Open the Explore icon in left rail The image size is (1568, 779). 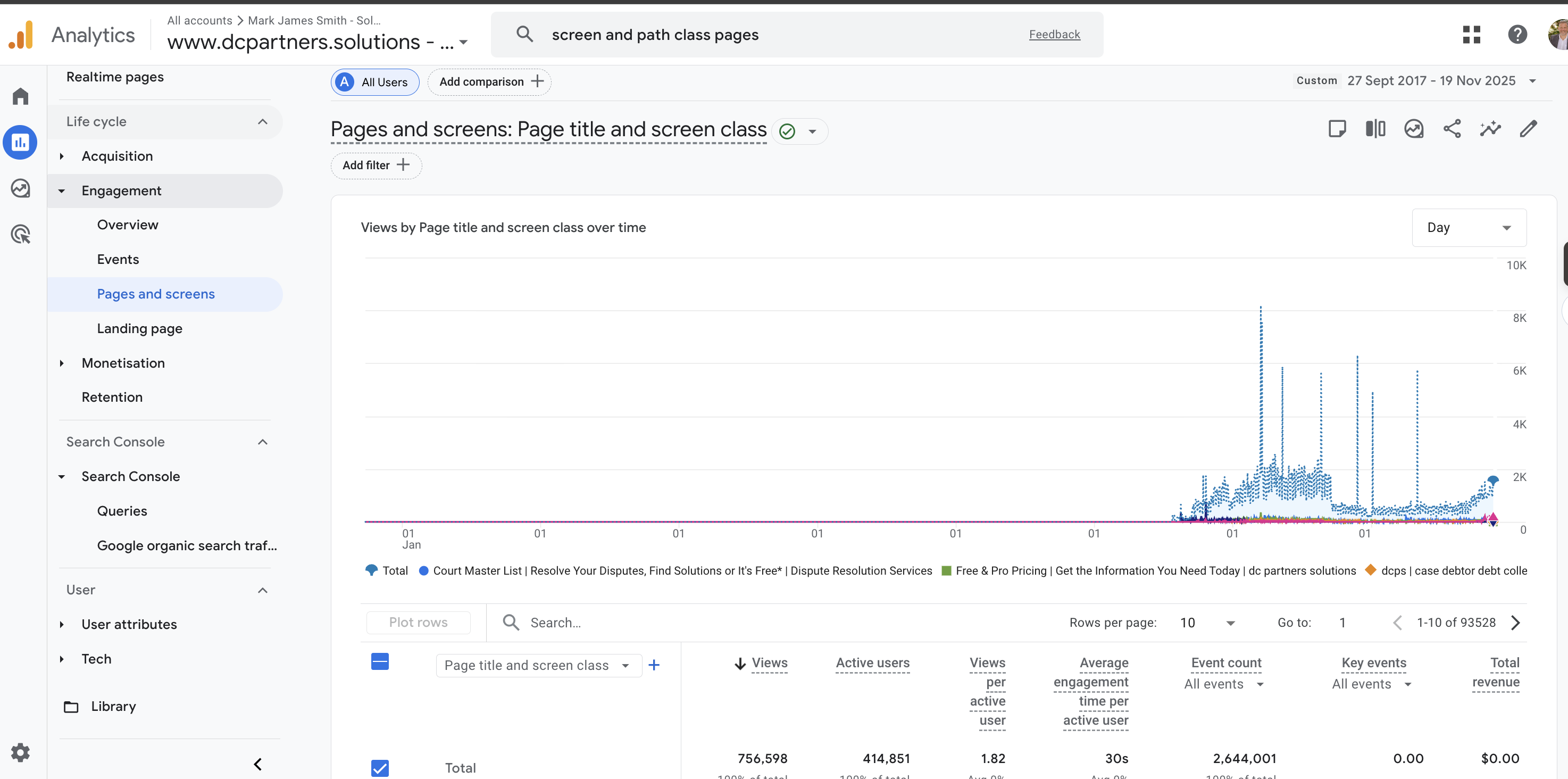(21, 188)
